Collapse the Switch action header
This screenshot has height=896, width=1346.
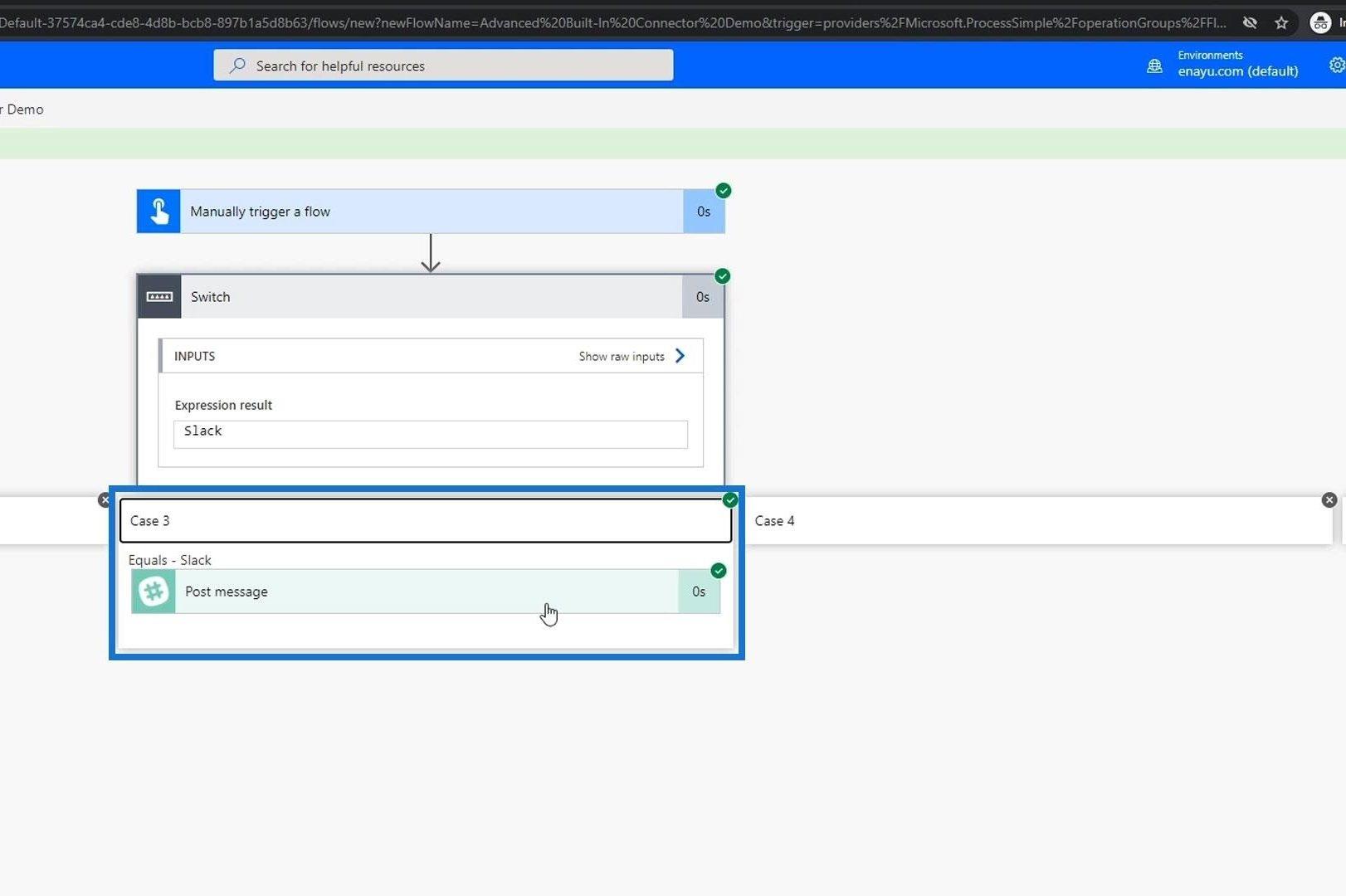tap(431, 297)
